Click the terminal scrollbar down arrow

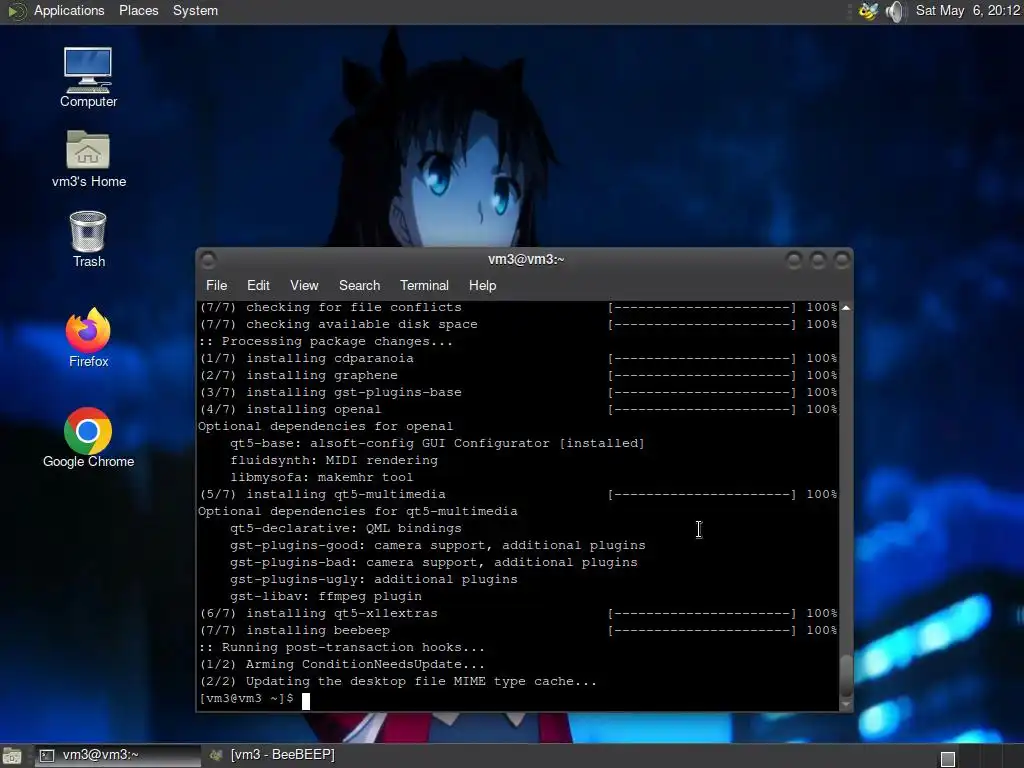pyautogui.click(x=846, y=704)
